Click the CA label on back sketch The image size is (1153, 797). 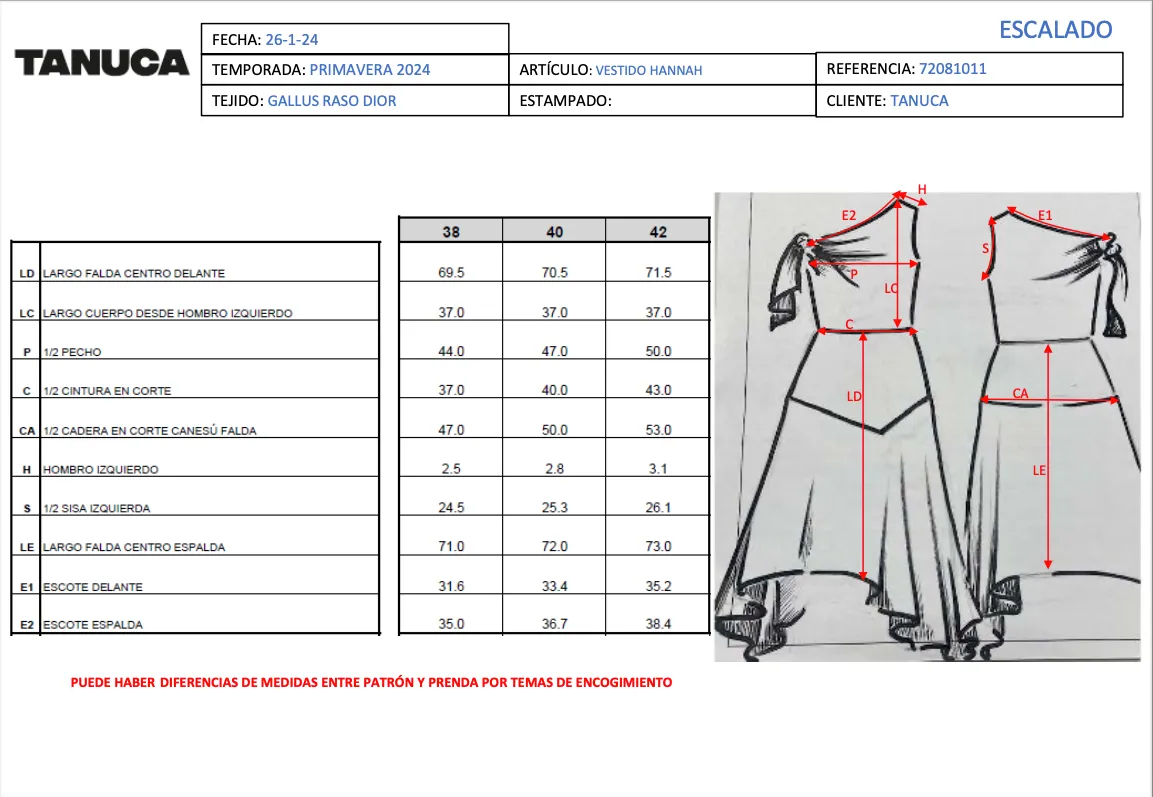(x=1021, y=393)
